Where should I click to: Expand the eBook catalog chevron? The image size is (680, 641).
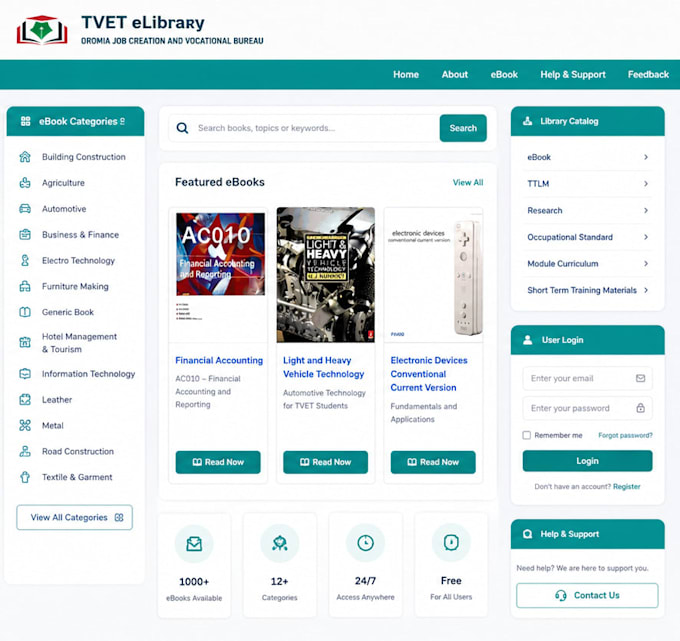646,157
